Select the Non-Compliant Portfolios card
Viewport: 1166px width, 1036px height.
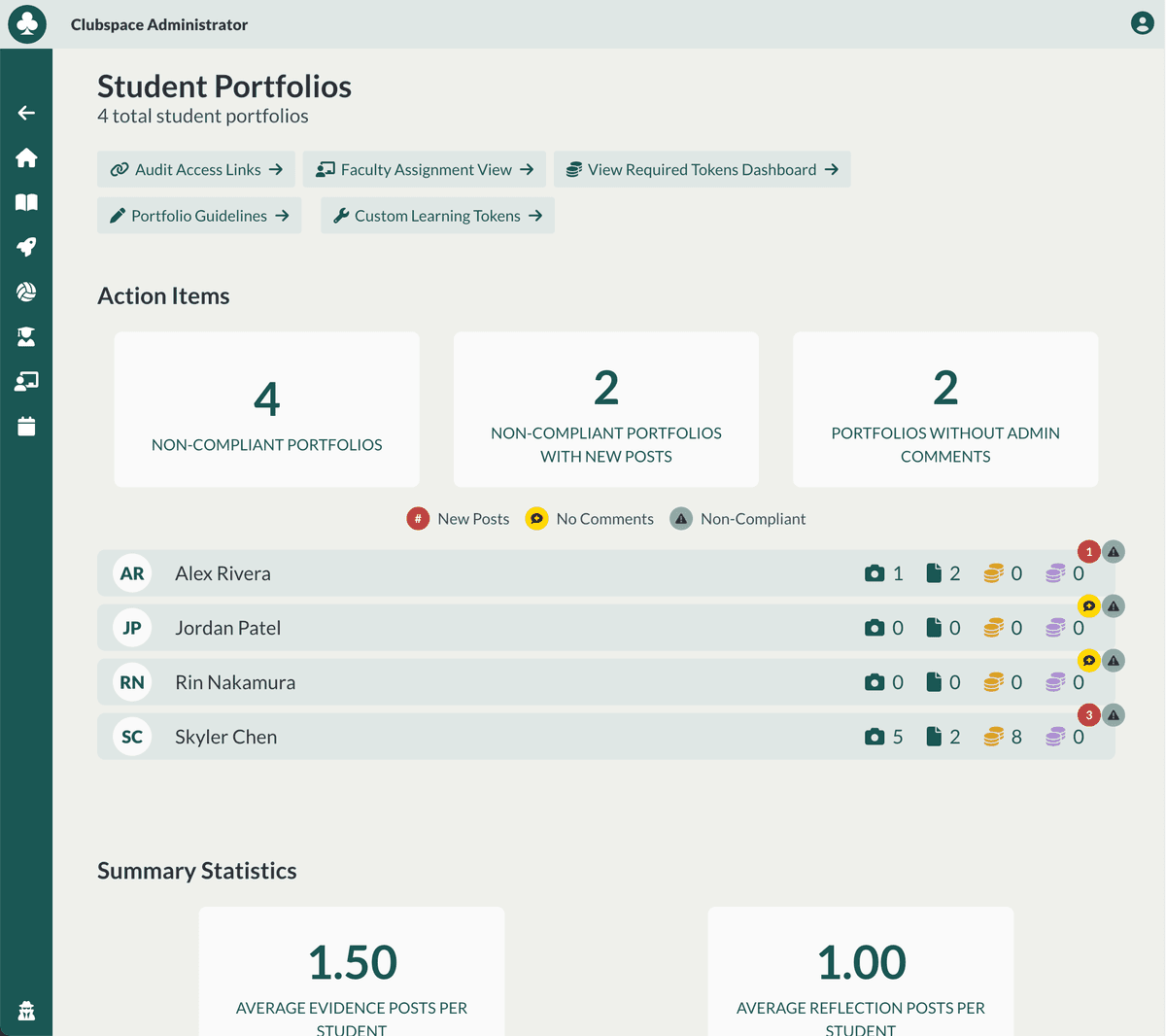tap(267, 409)
